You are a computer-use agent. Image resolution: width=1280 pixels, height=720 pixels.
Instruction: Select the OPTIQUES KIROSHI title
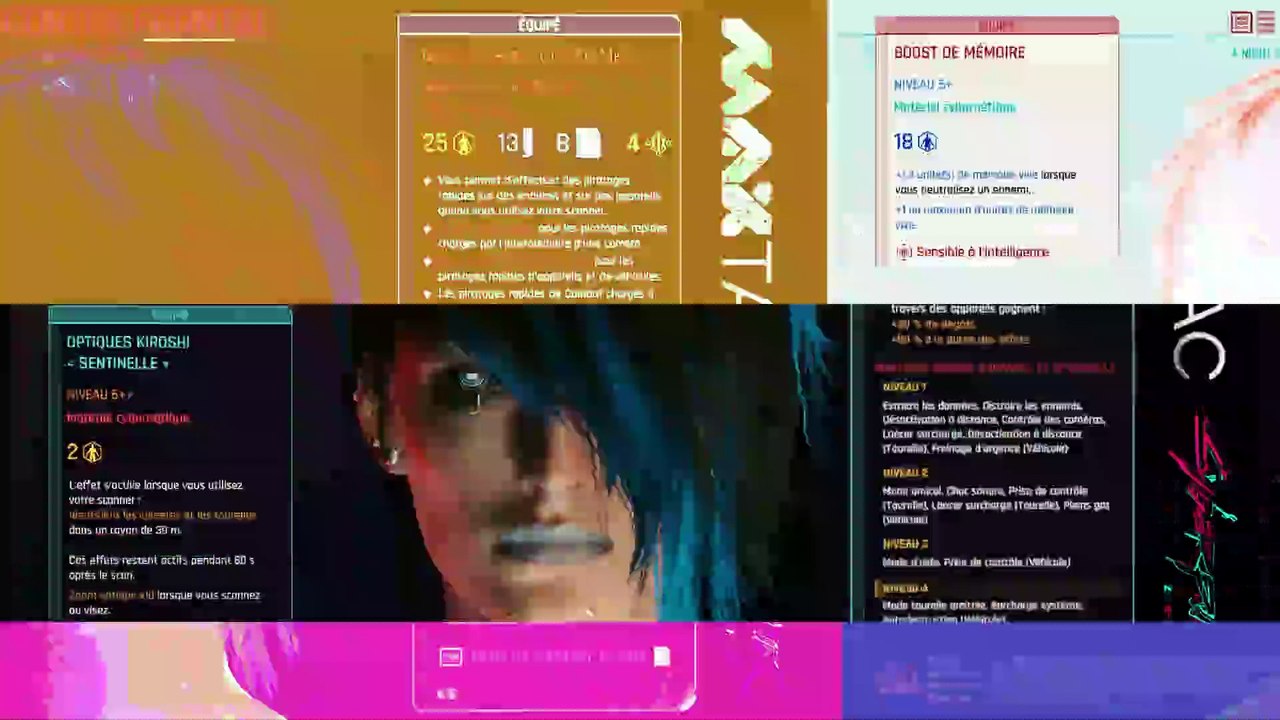(128, 342)
